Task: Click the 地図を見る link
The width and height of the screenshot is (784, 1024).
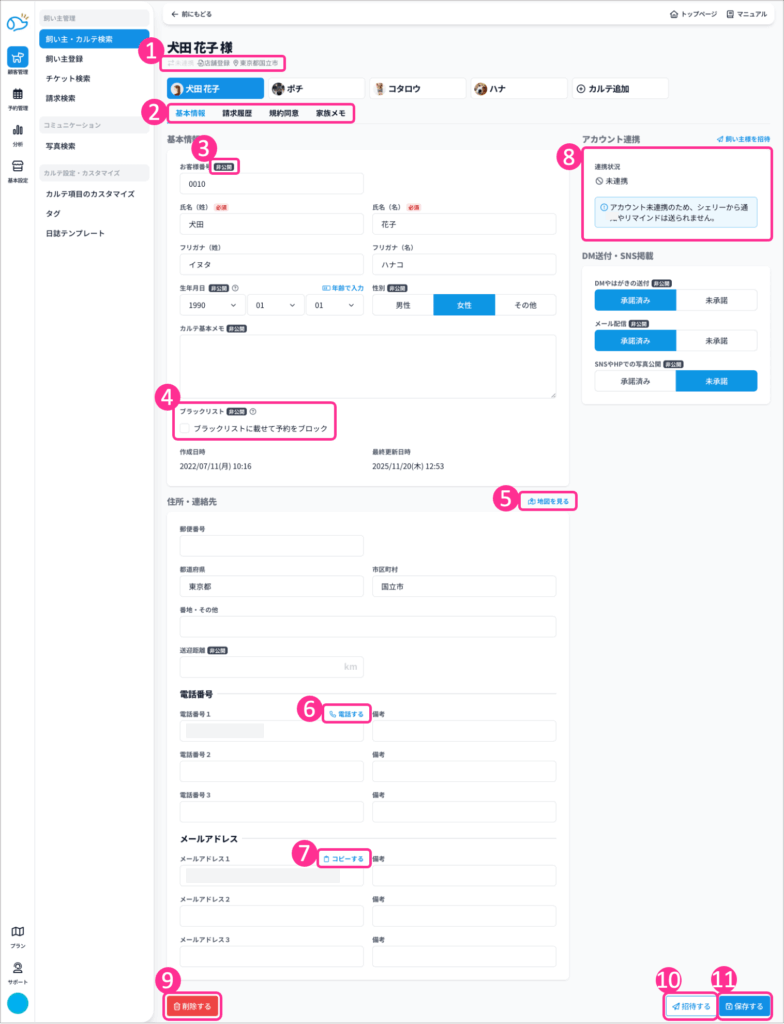Action: coord(550,500)
